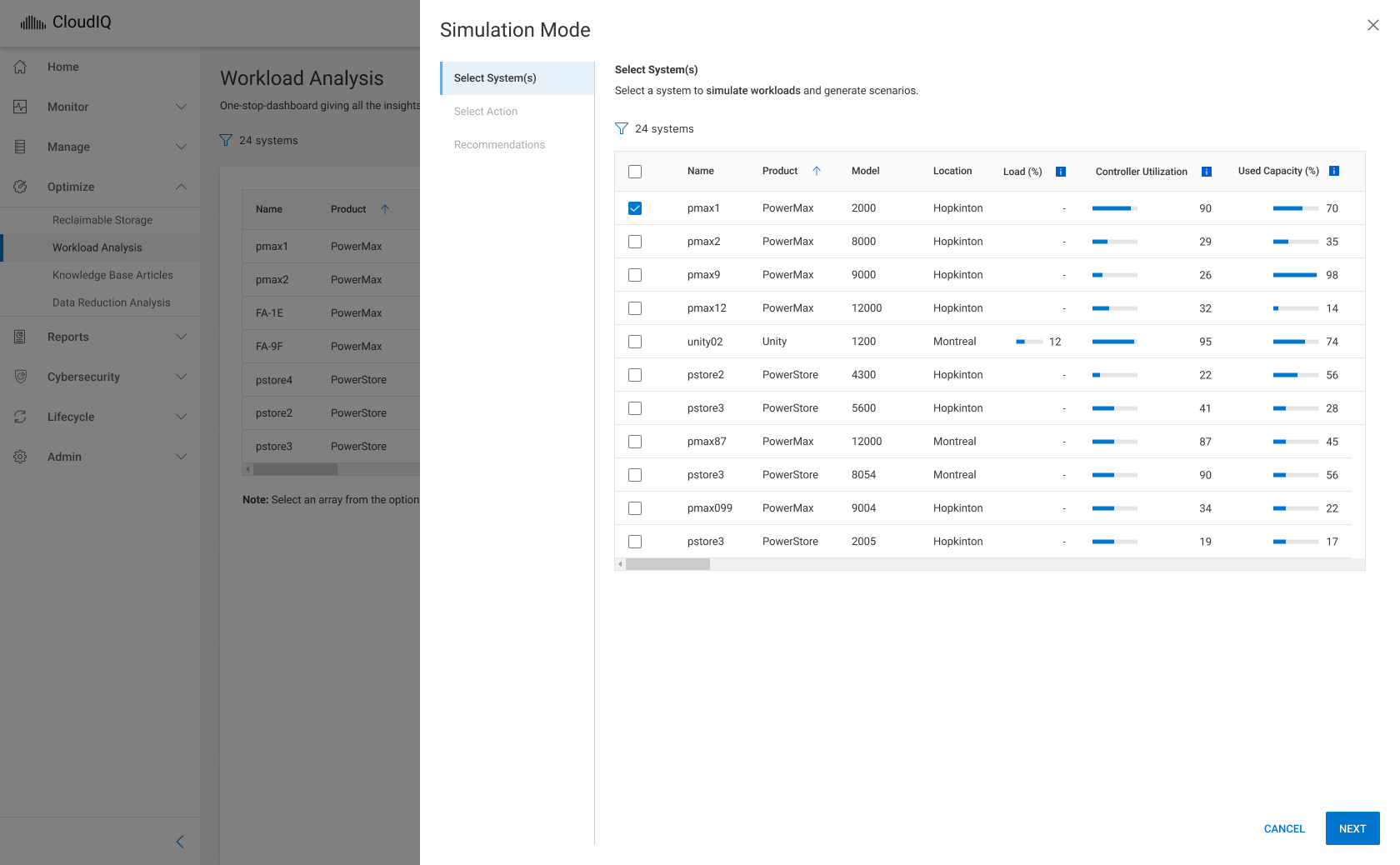Open Reclaimable Storage in sidebar

[x=102, y=220]
